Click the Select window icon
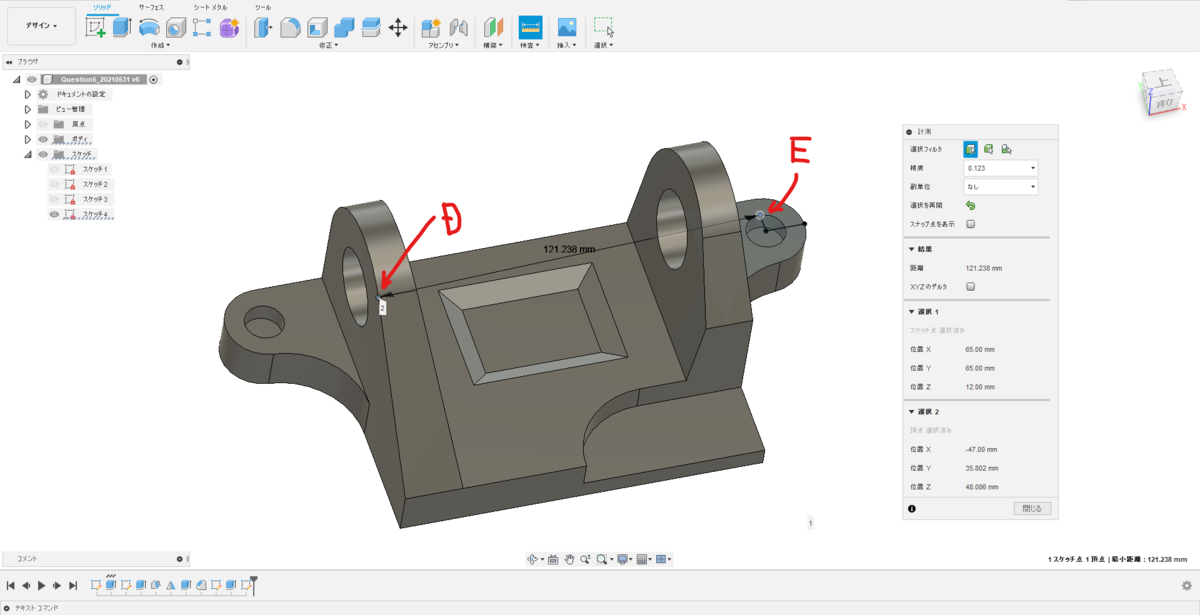This screenshot has width=1200, height=615. [x=603, y=27]
